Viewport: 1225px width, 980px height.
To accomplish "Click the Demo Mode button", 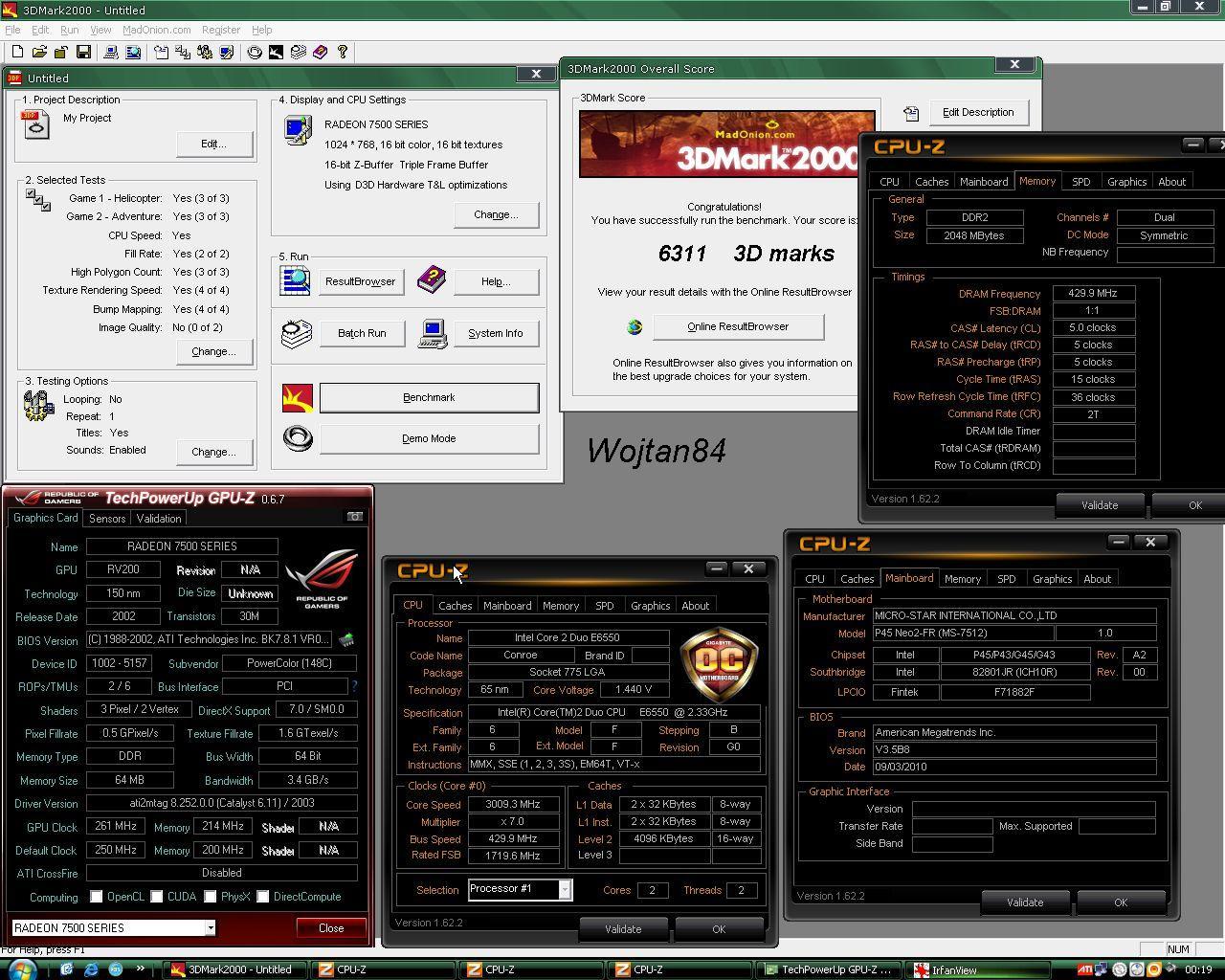I will click(x=429, y=438).
